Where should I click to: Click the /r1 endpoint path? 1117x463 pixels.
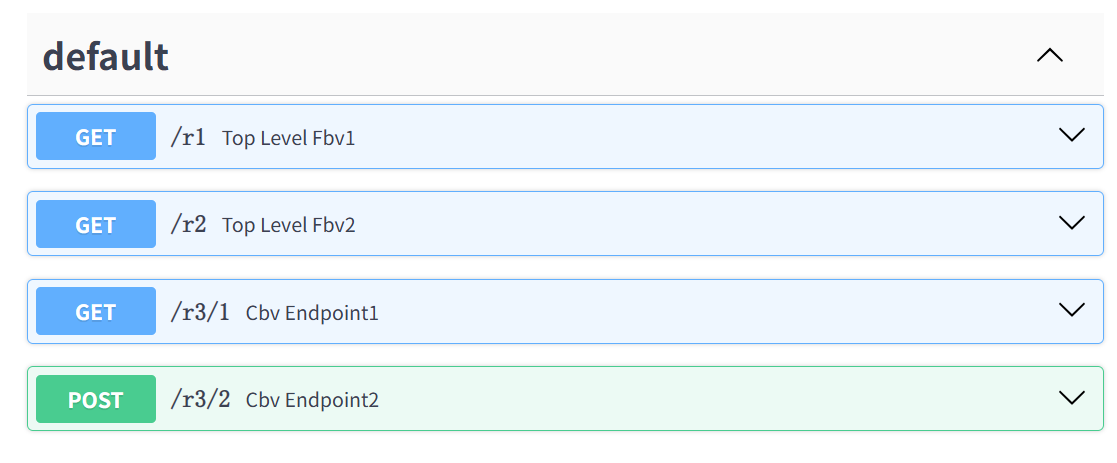tap(188, 137)
